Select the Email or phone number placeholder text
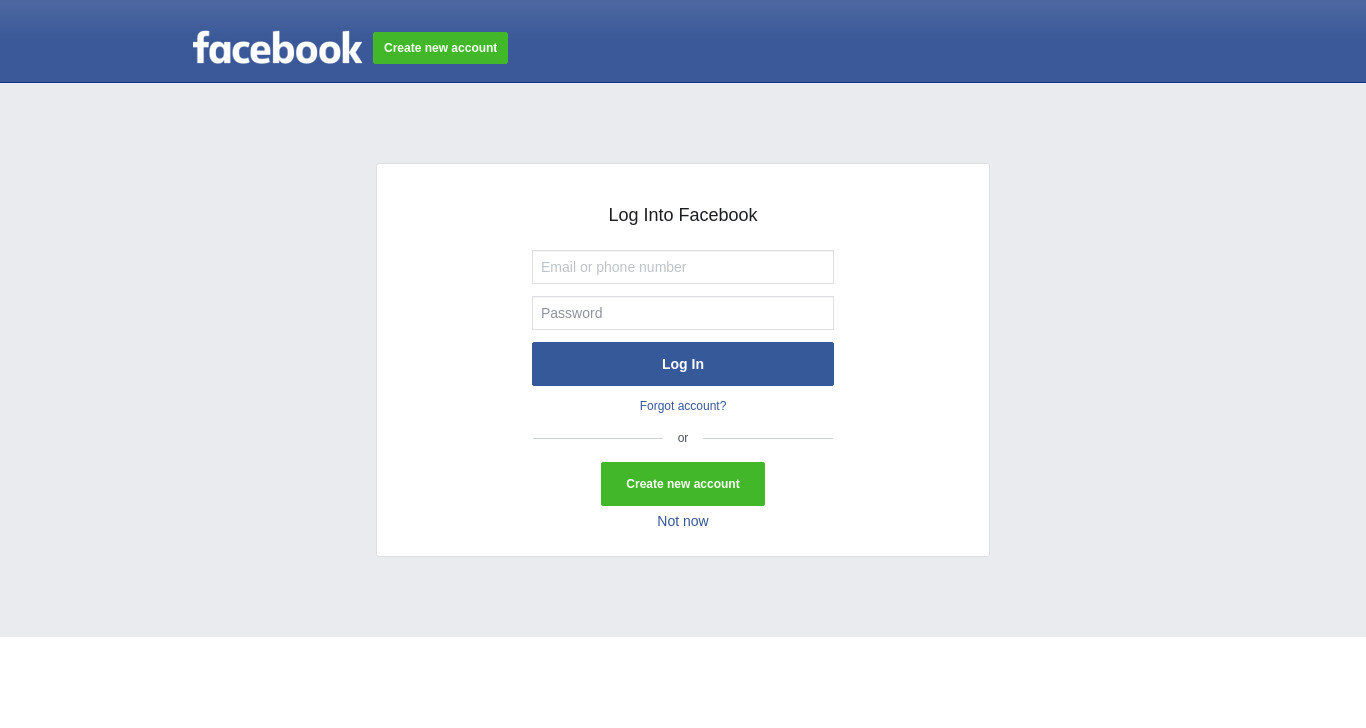 coord(614,267)
